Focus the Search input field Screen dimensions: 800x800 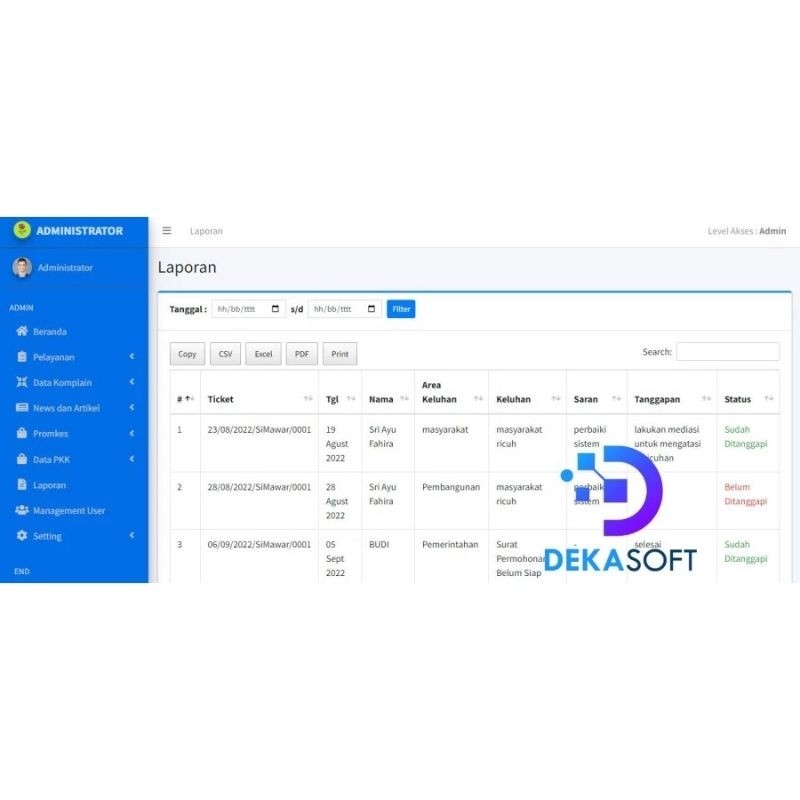coord(728,352)
